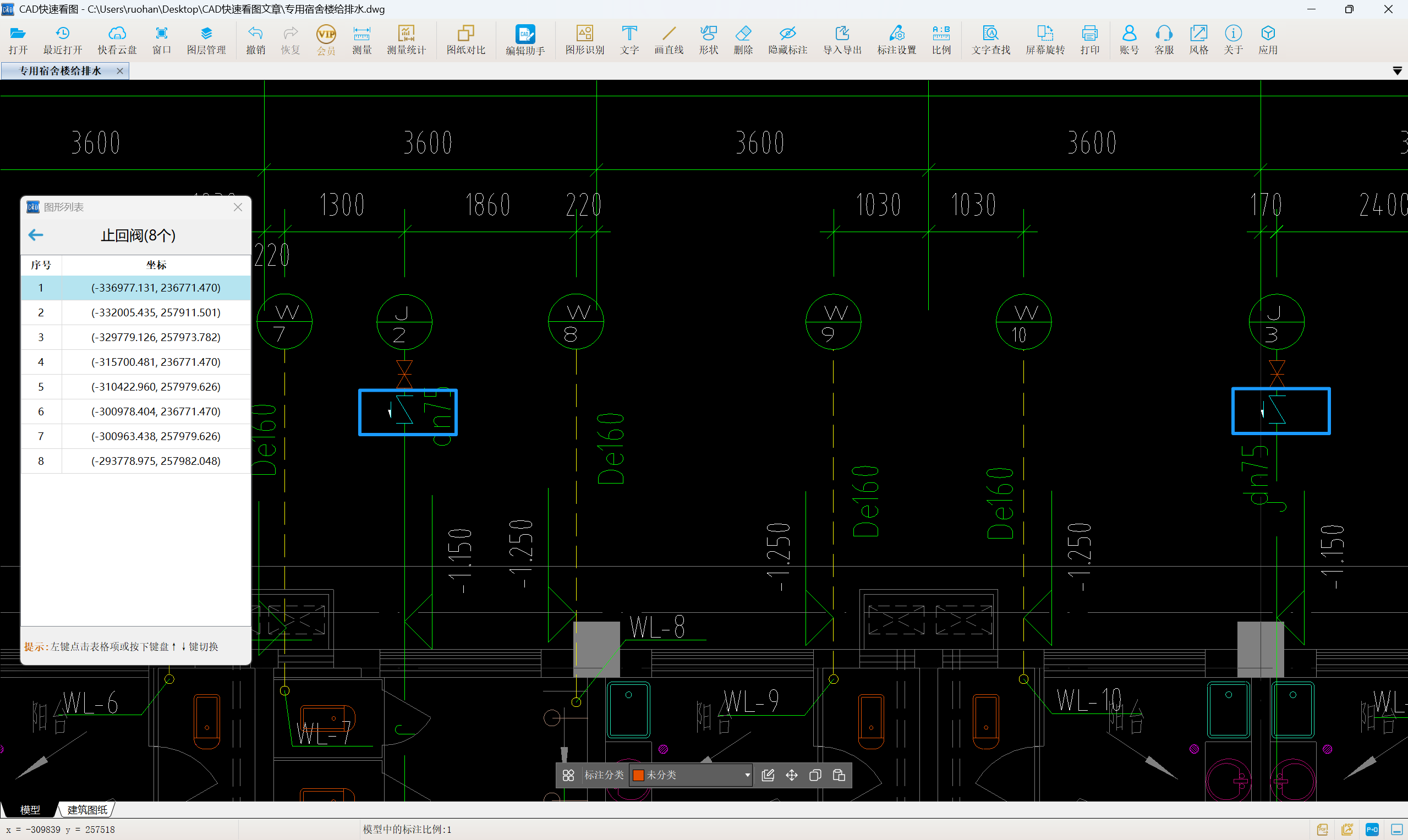Expand the annotation category (未分类) dropdown
The image size is (1408, 840).
click(x=747, y=775)
